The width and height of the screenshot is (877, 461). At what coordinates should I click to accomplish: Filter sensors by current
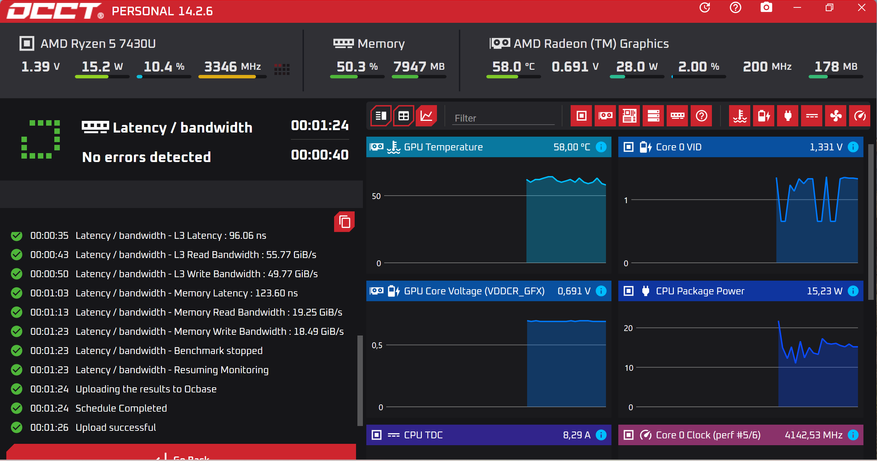[812, 116]
